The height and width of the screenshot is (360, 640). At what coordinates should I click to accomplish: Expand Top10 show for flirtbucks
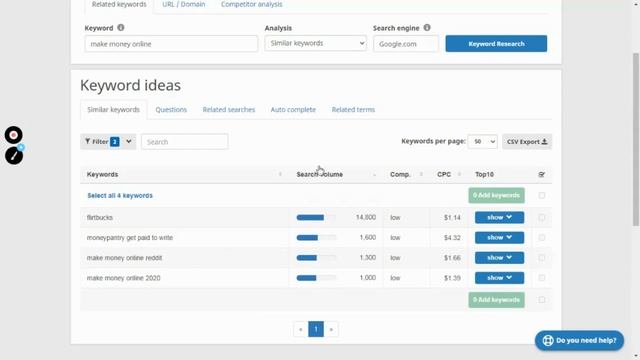pyautogui.click(x=499, y=217)
